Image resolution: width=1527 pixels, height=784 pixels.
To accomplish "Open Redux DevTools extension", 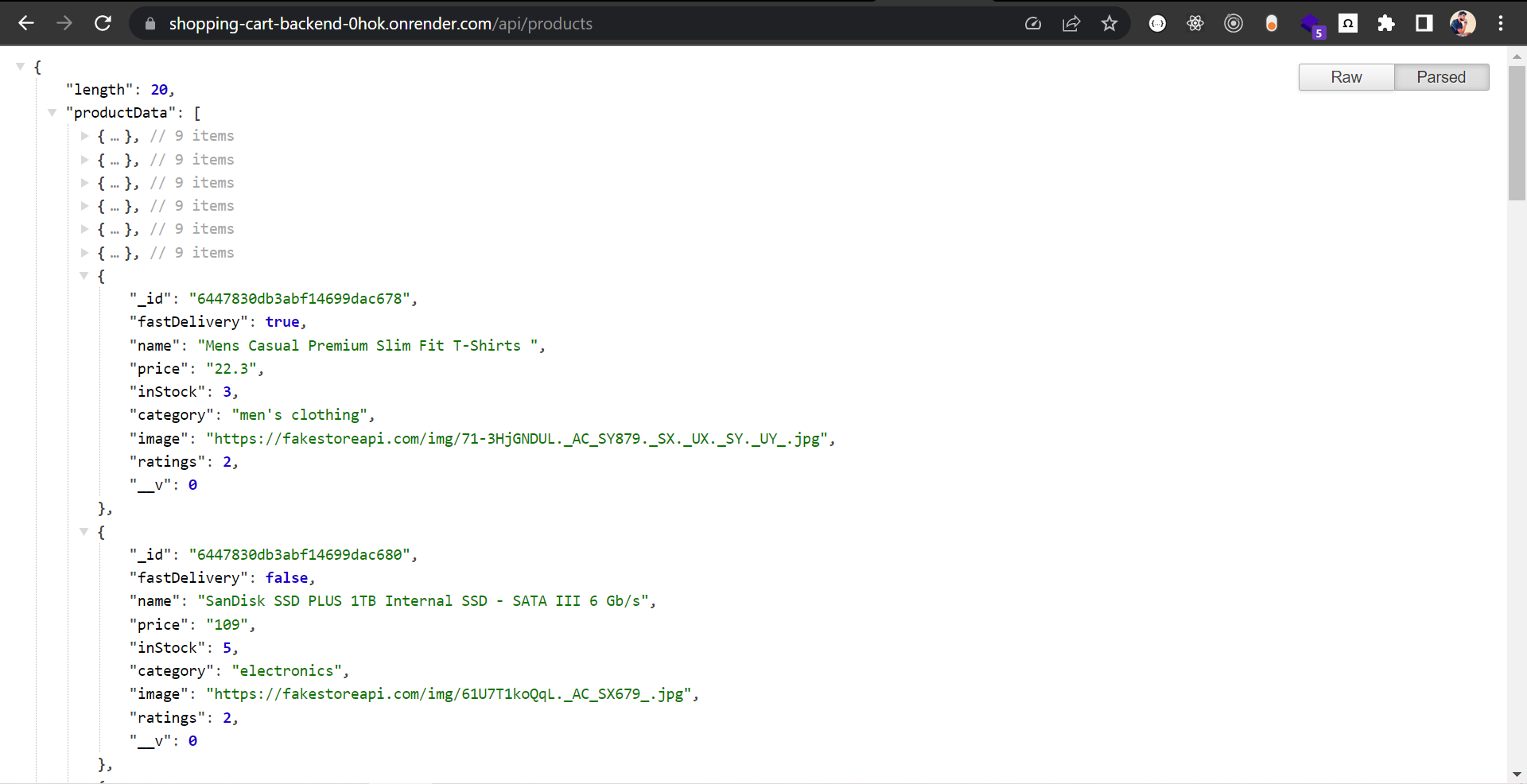I will [1234, 23].
